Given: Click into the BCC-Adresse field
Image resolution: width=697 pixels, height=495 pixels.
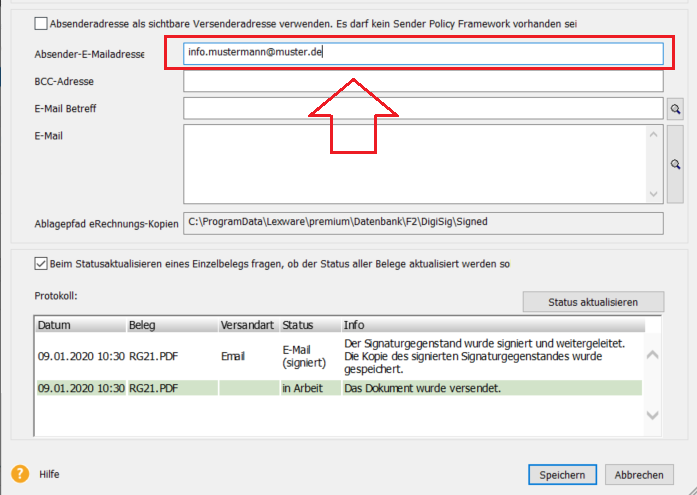Looking at the screenshot, I should pos(423,81).
